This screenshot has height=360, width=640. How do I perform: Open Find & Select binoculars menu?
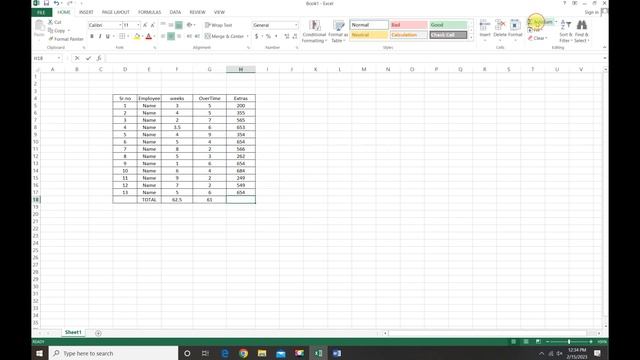[582, 31]
